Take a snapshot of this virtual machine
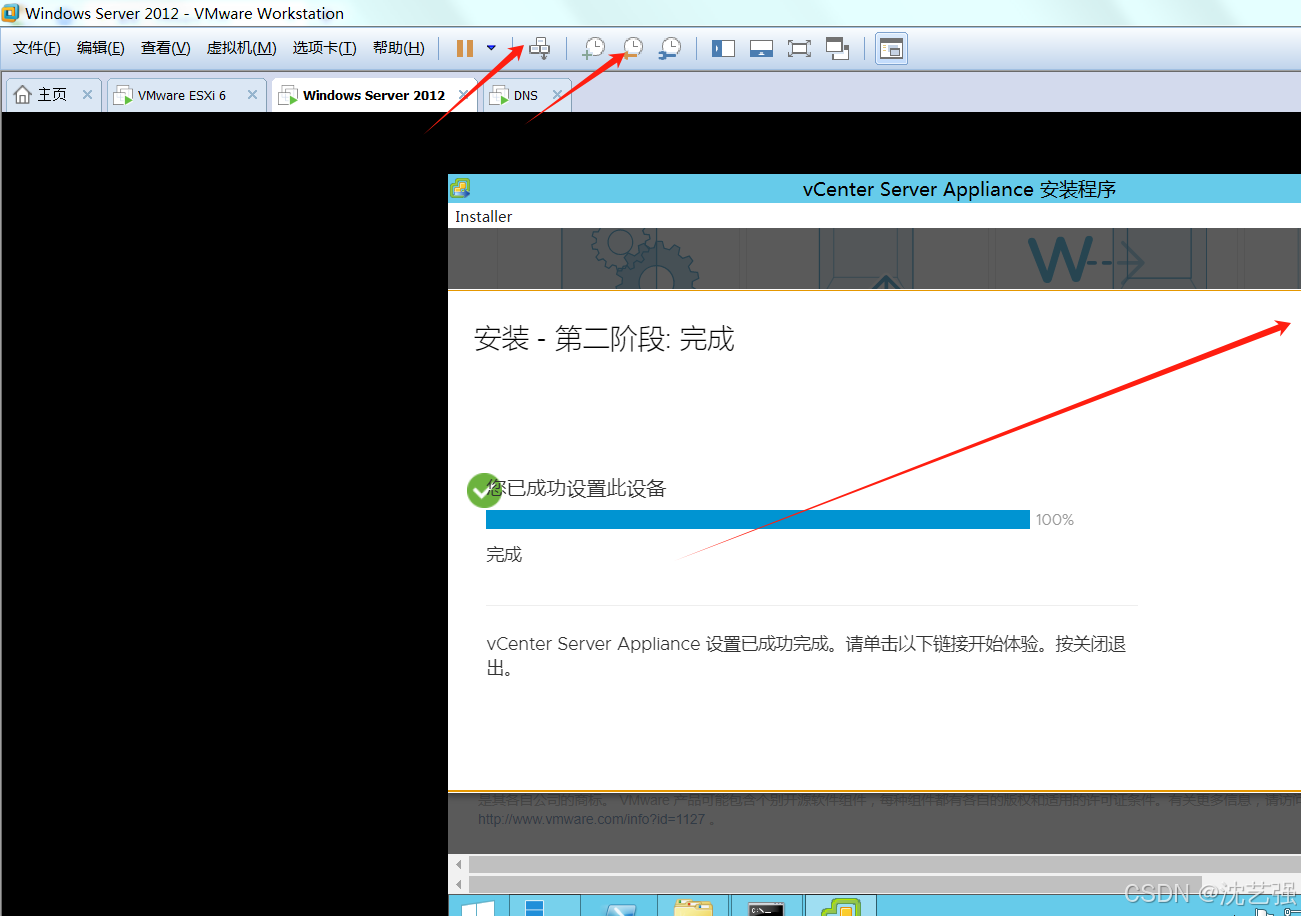This screenshot has width=1301, height=916. tap(594, 48)
